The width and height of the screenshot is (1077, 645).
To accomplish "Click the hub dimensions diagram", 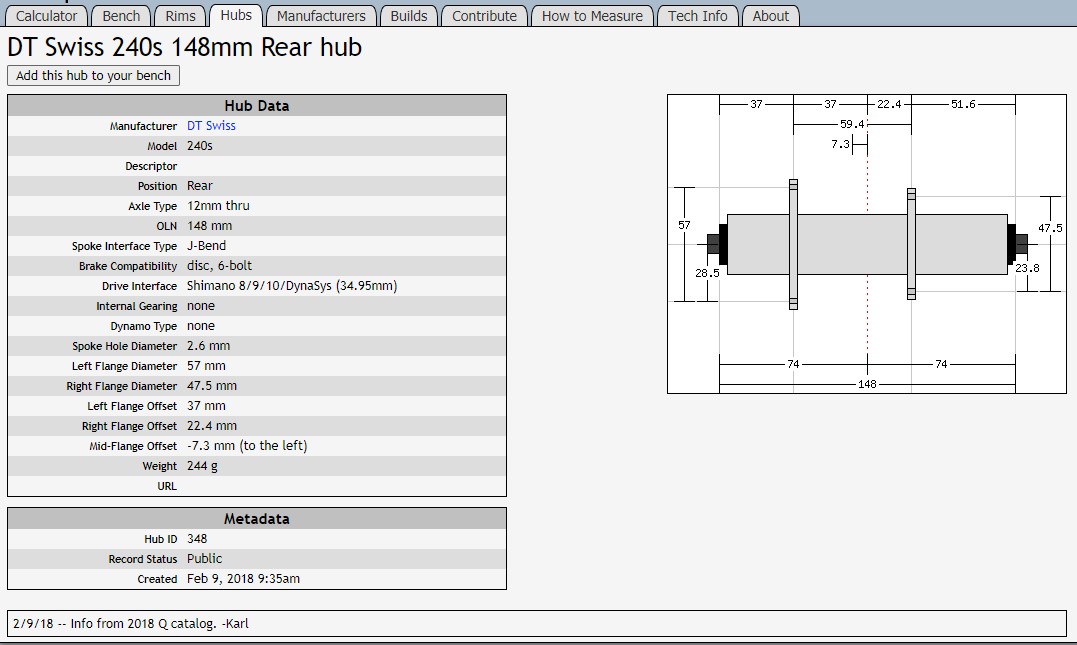I will (867, 244).
